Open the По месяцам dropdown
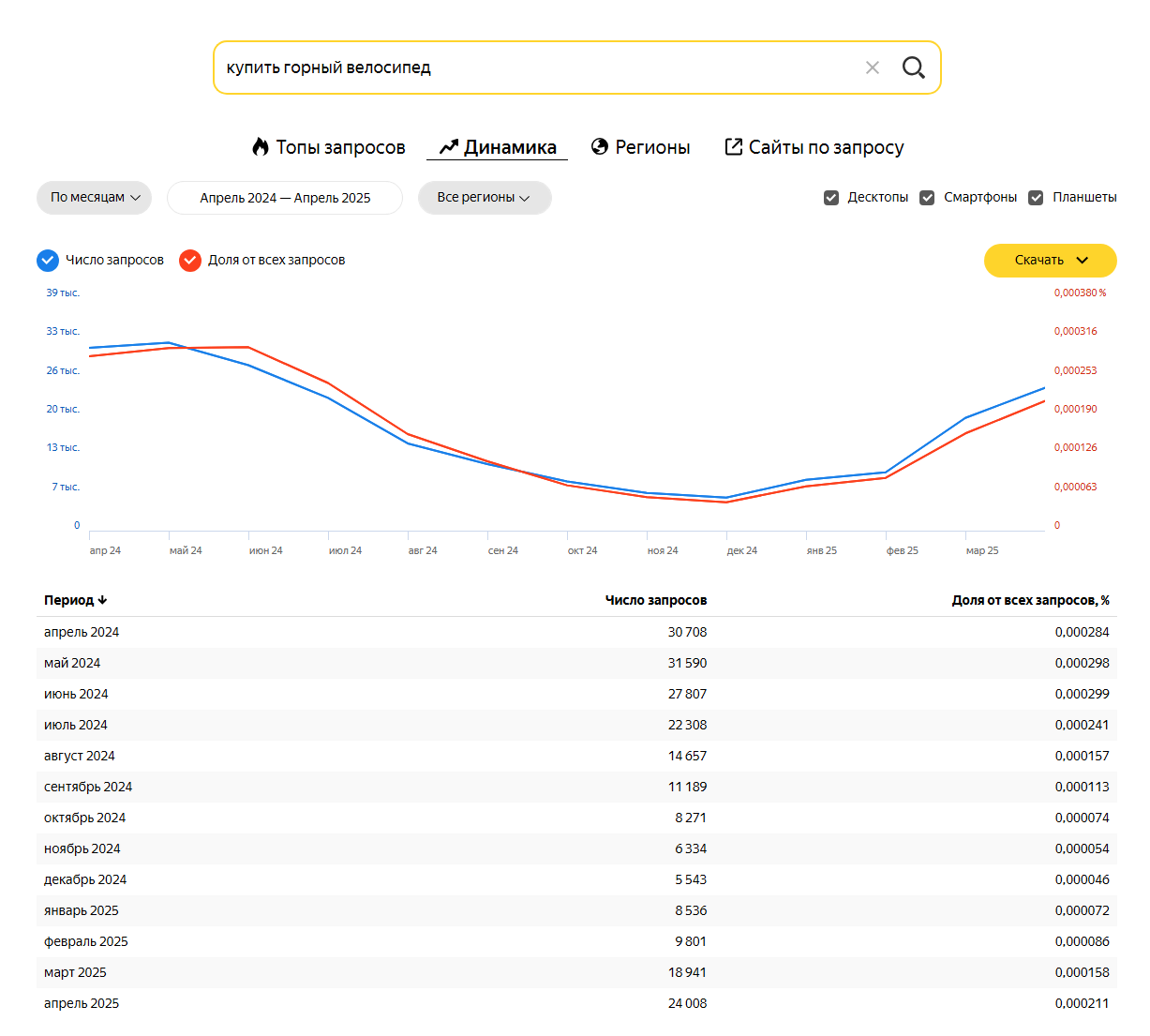Screen dimensions: 1150x1036 (94, 198)
